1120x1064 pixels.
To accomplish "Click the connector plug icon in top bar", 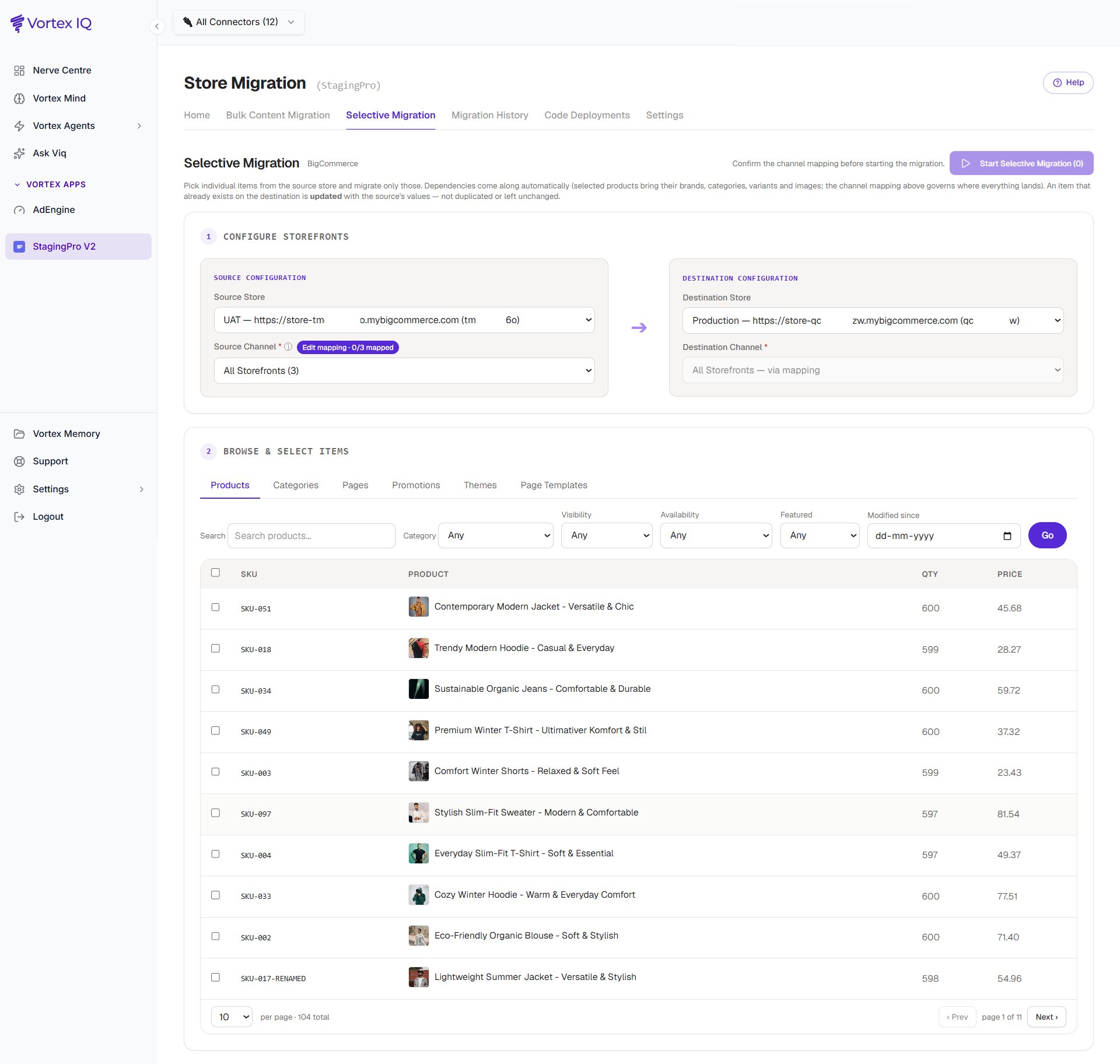I will click(188, 22).
